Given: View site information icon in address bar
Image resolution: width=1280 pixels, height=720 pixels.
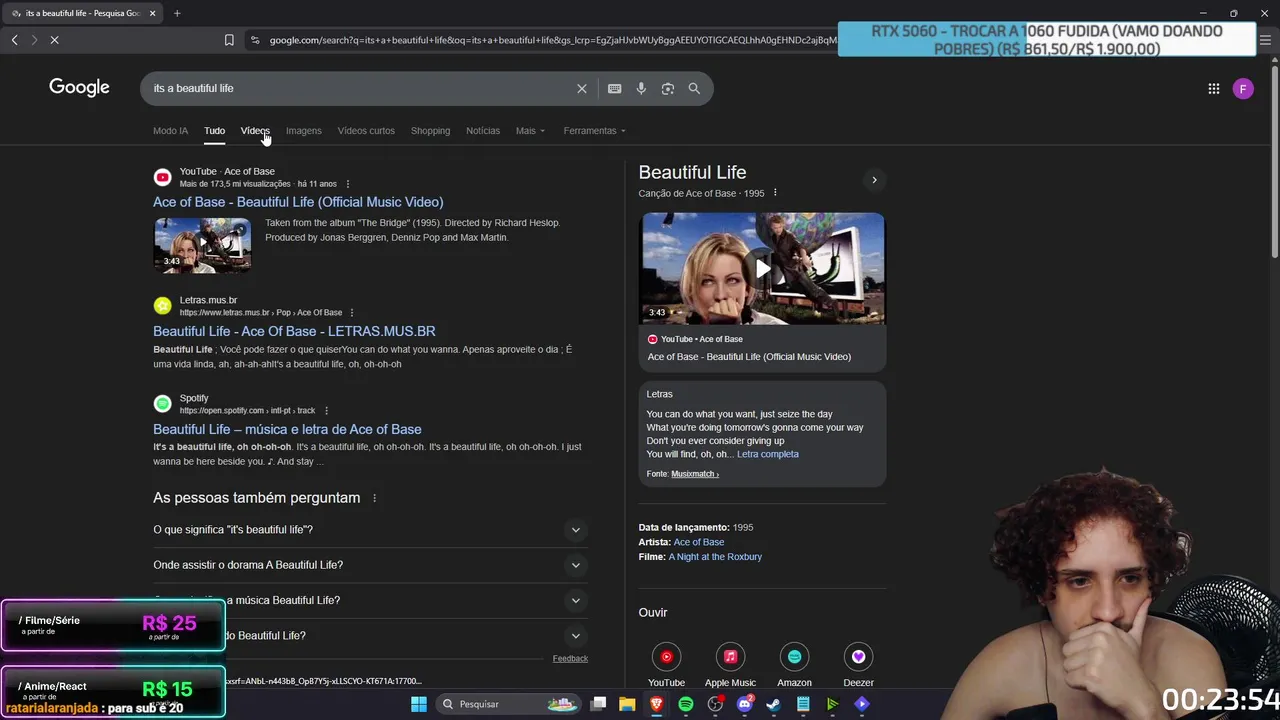Looking at the screenshot, I should [255, 40].
